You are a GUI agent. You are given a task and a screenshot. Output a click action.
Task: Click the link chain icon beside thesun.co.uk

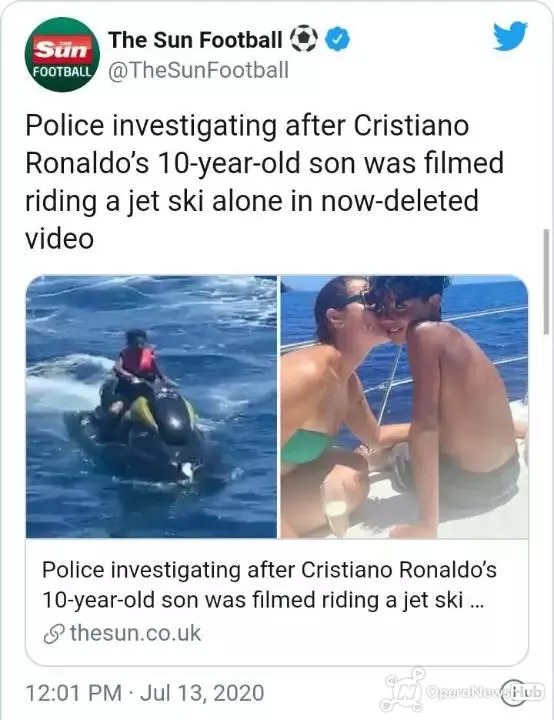coord(53,634)
